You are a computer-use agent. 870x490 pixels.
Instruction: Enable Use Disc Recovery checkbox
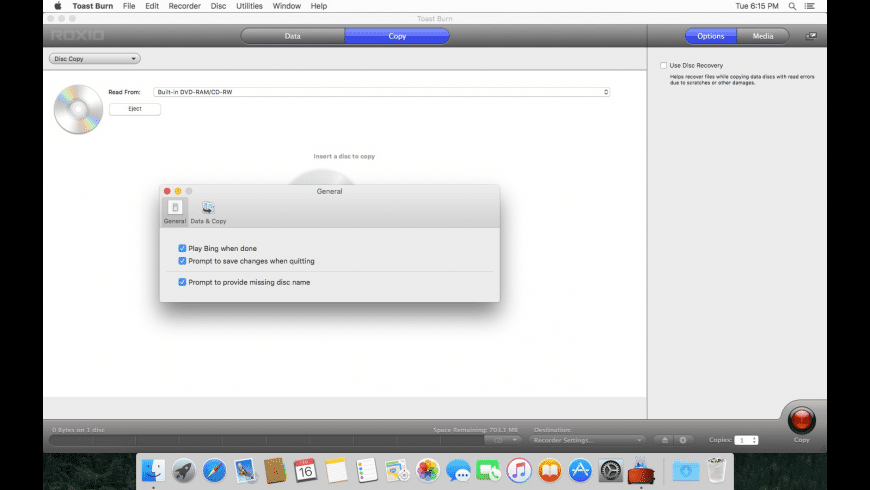[663, 65]
